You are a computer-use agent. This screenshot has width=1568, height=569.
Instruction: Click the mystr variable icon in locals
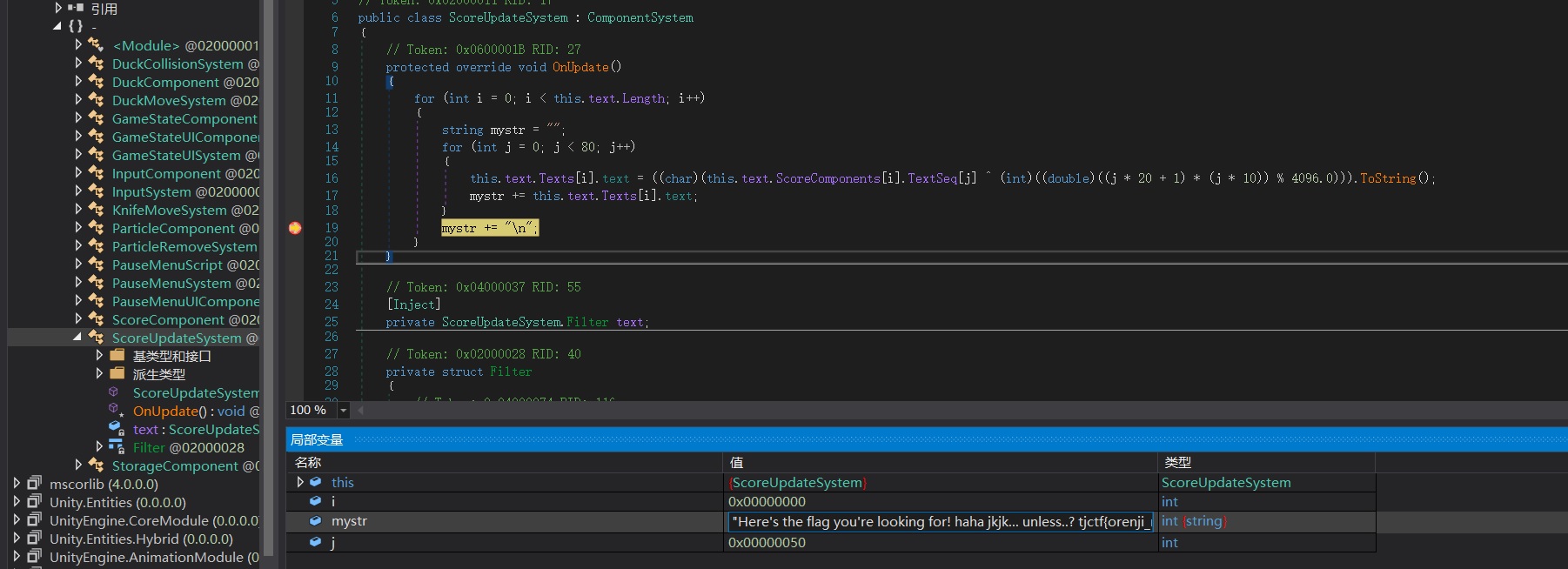pyautogui.click(x=316, y=521)
